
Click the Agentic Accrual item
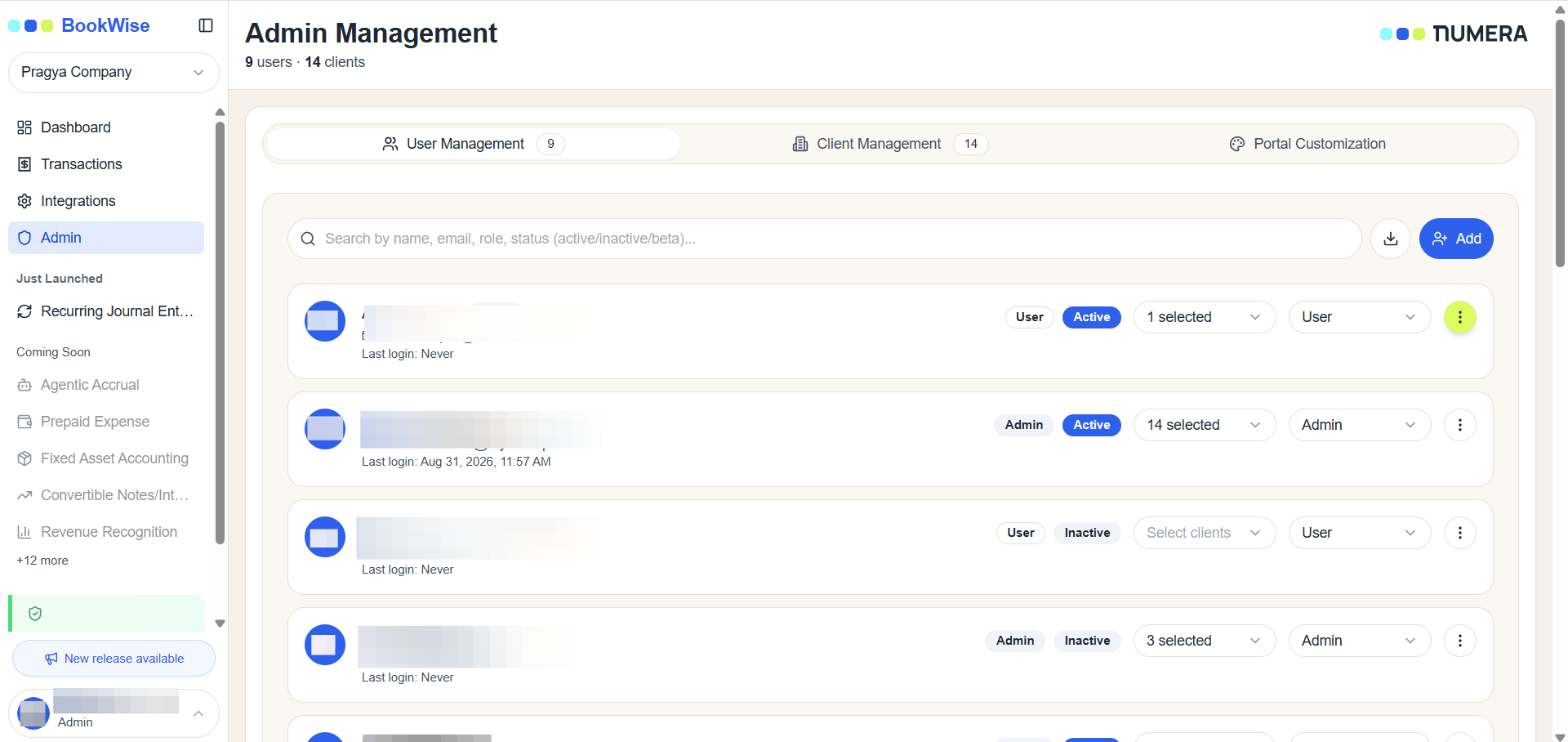[106, 385]
